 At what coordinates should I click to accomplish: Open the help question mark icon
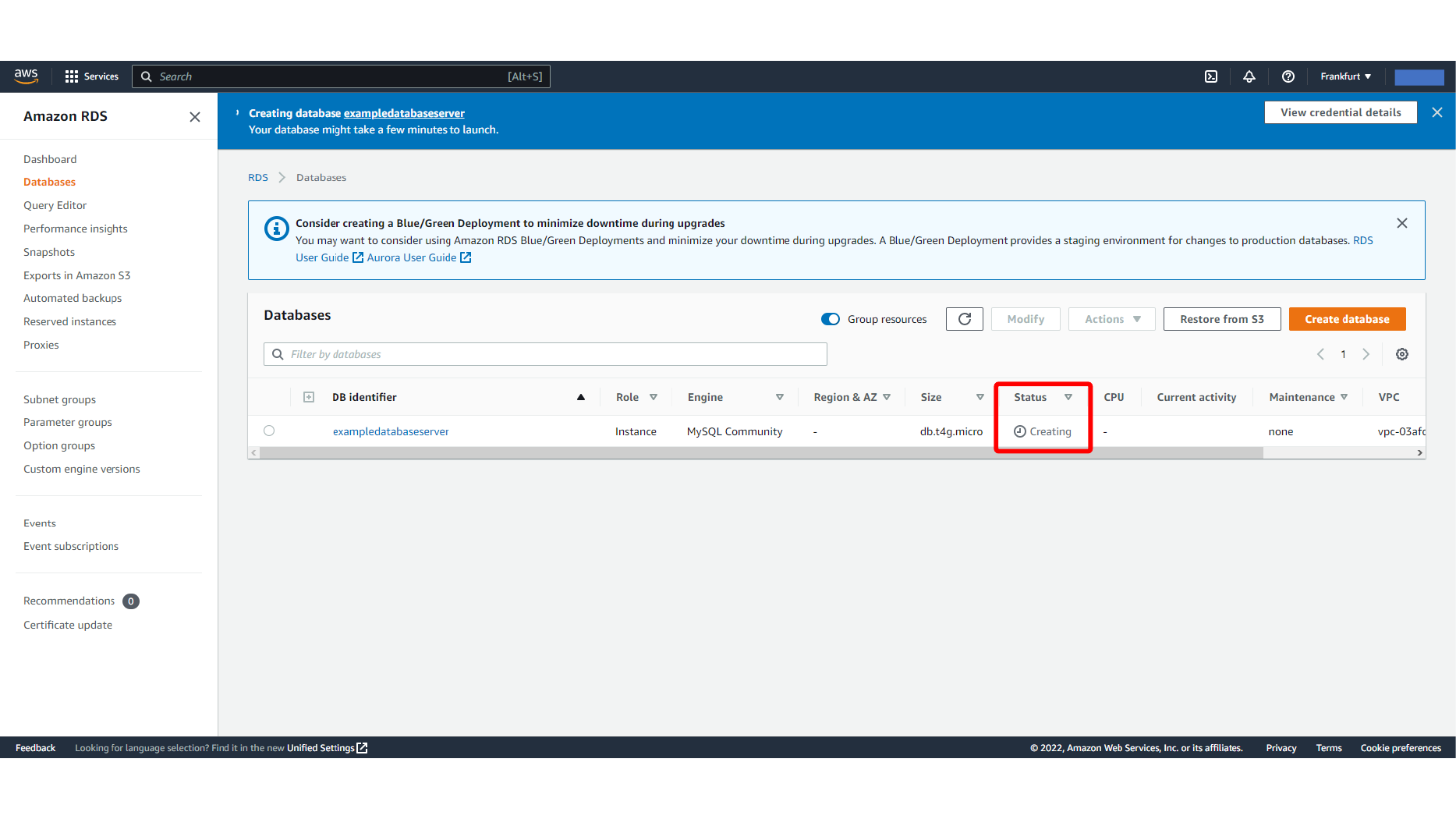(1288, 76)
